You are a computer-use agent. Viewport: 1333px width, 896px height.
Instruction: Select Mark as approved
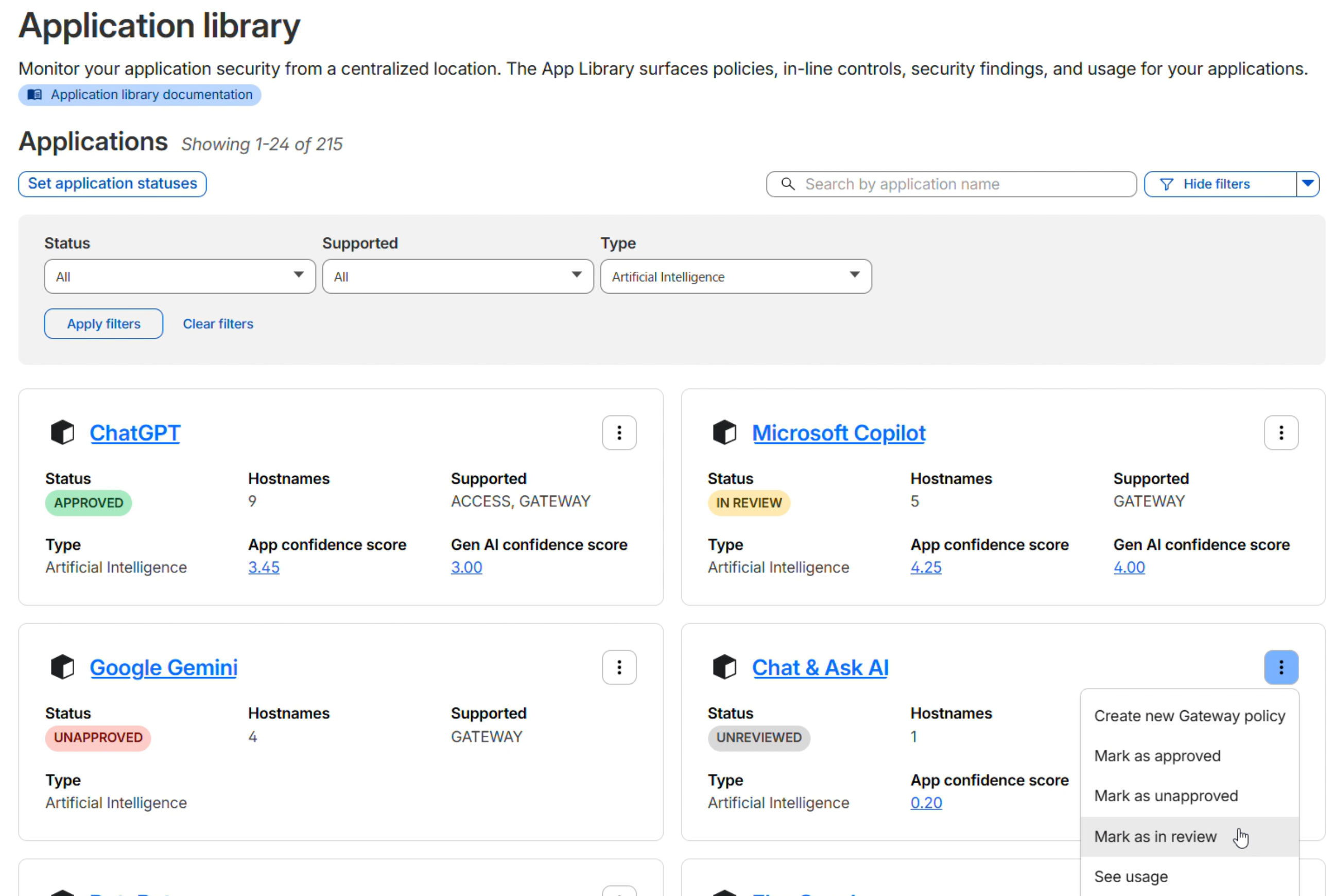[x=1188, y=756]
